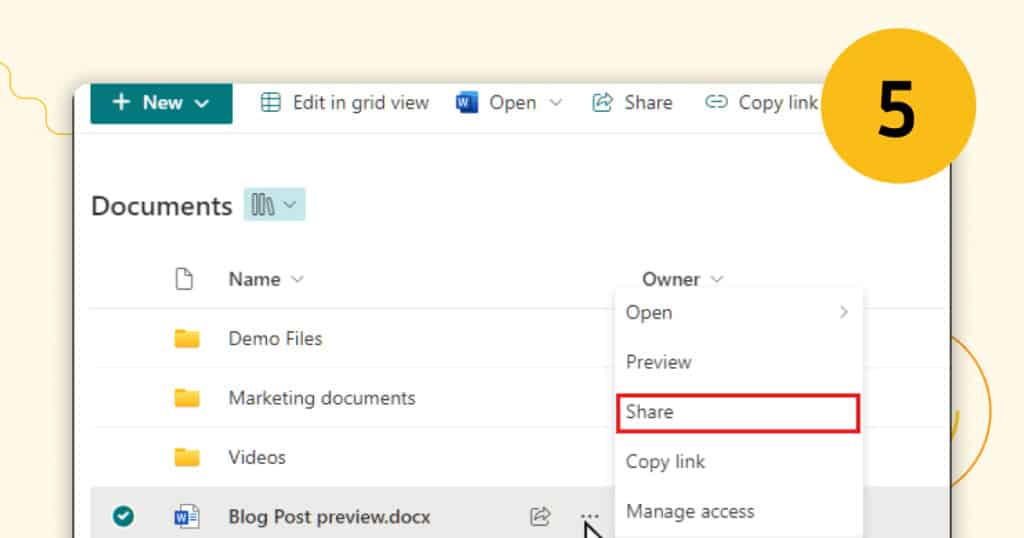Viewport: 1024px width, 538px height.
Task: Open the Videos folder
Action: pos(257,457)
